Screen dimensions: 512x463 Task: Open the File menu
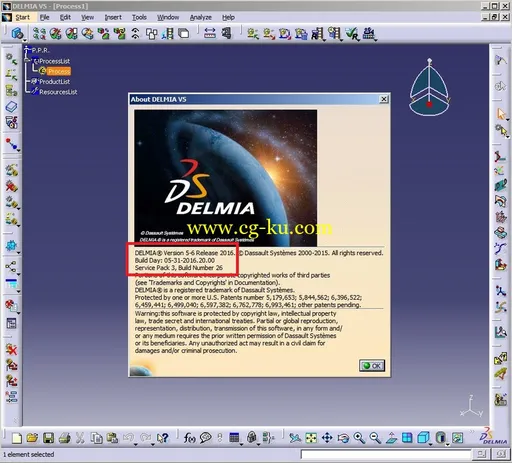click(x=44, y=17)
